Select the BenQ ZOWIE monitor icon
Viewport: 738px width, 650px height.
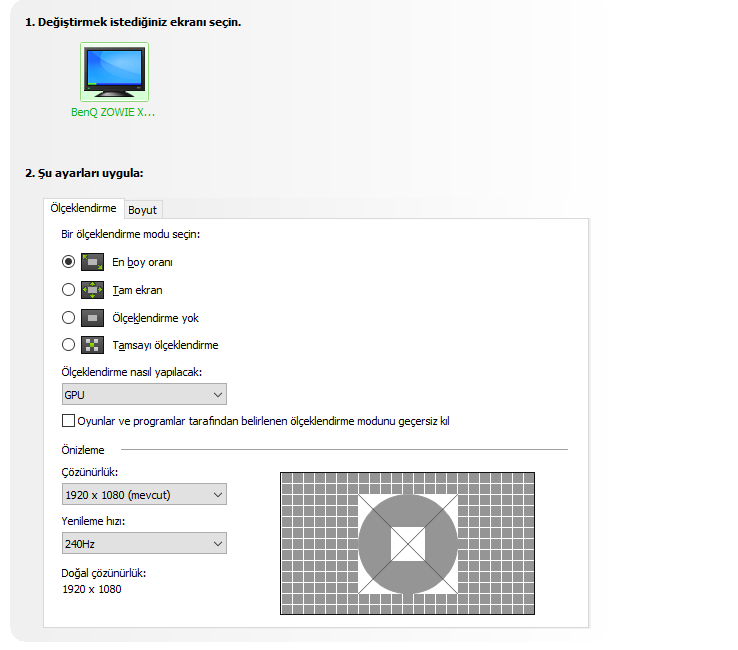coord(114,72)
